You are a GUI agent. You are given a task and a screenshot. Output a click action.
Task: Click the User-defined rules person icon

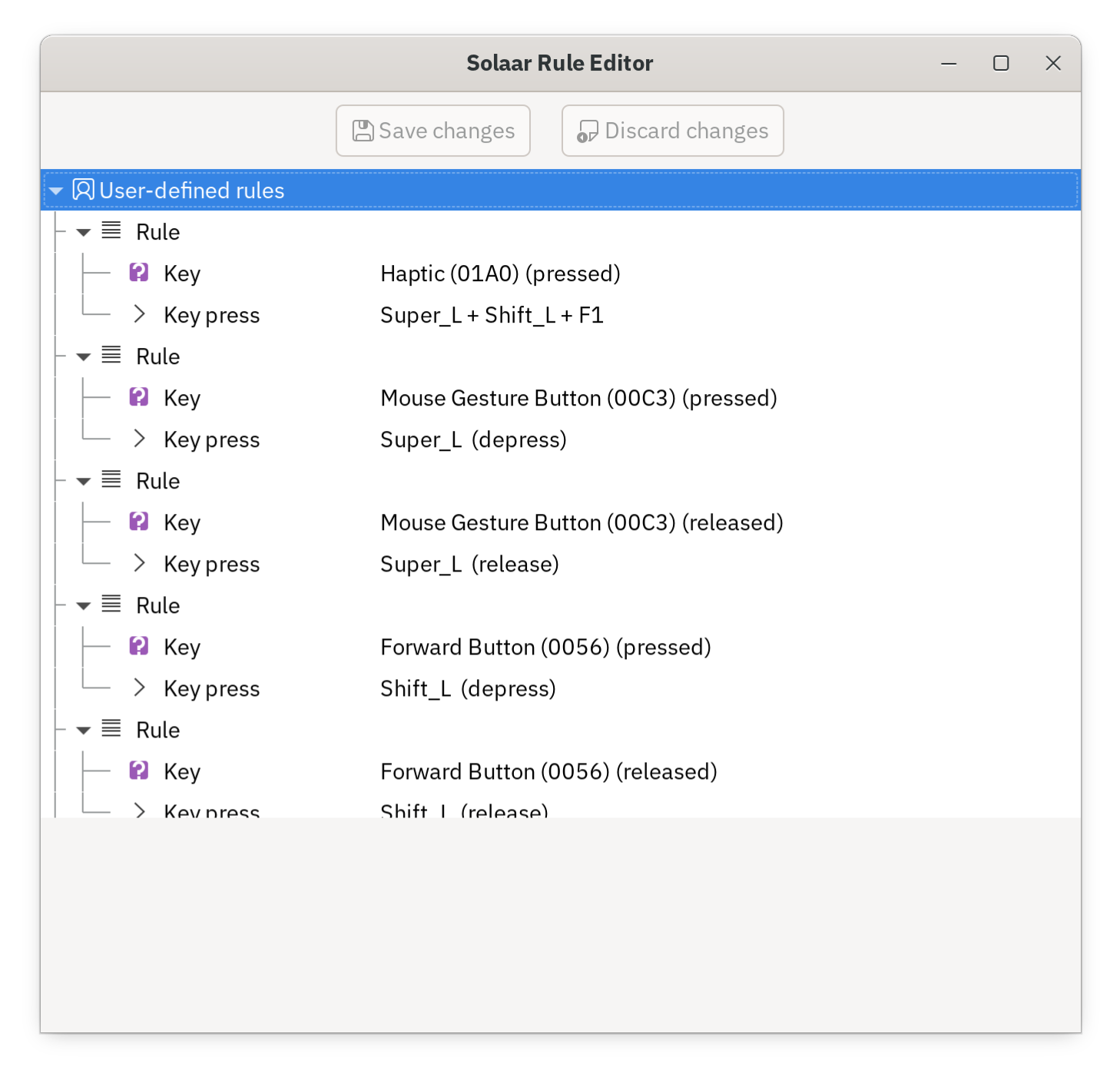pos(83,190)
